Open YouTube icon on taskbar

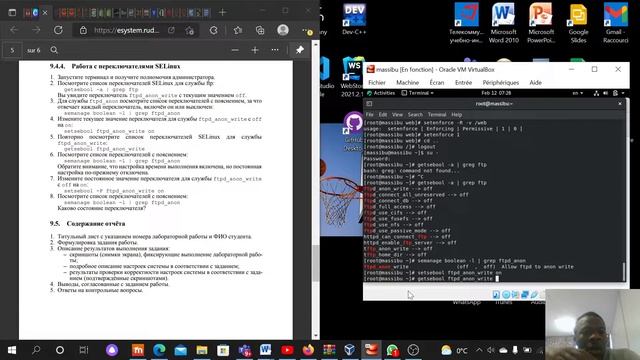pyautogui.click(x=287, y=350)
